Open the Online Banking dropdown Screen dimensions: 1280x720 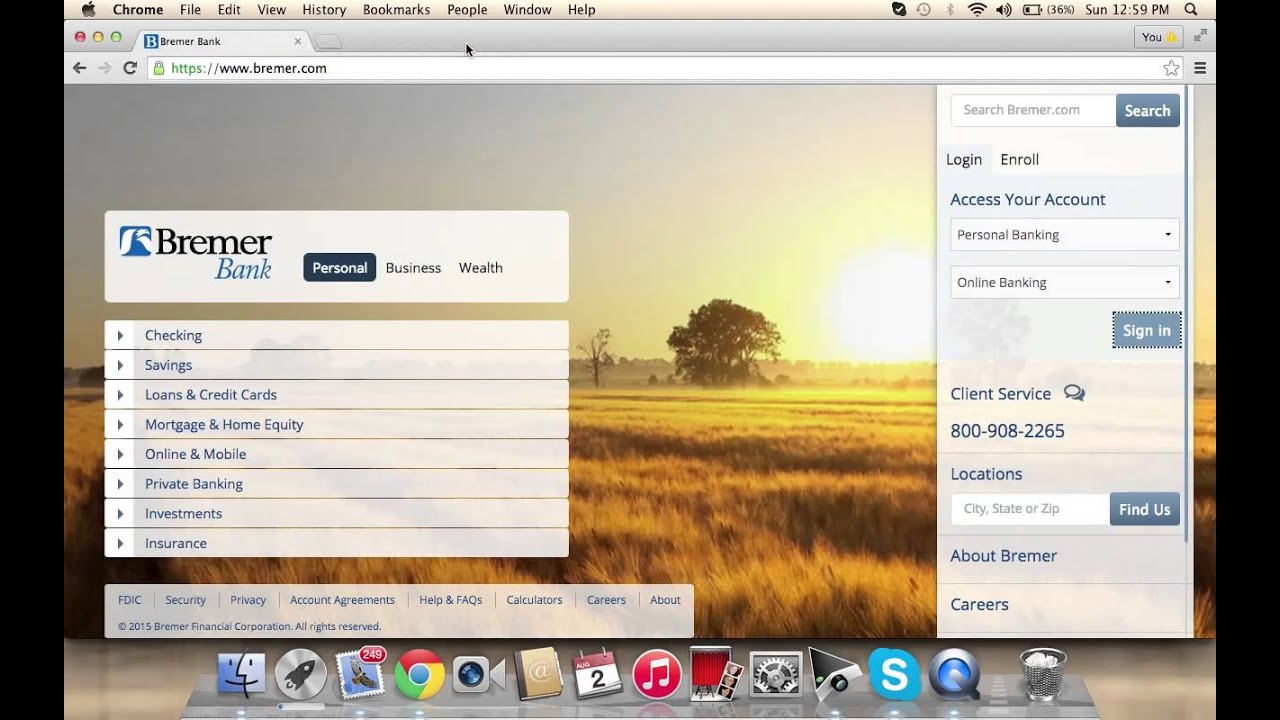1064,282
